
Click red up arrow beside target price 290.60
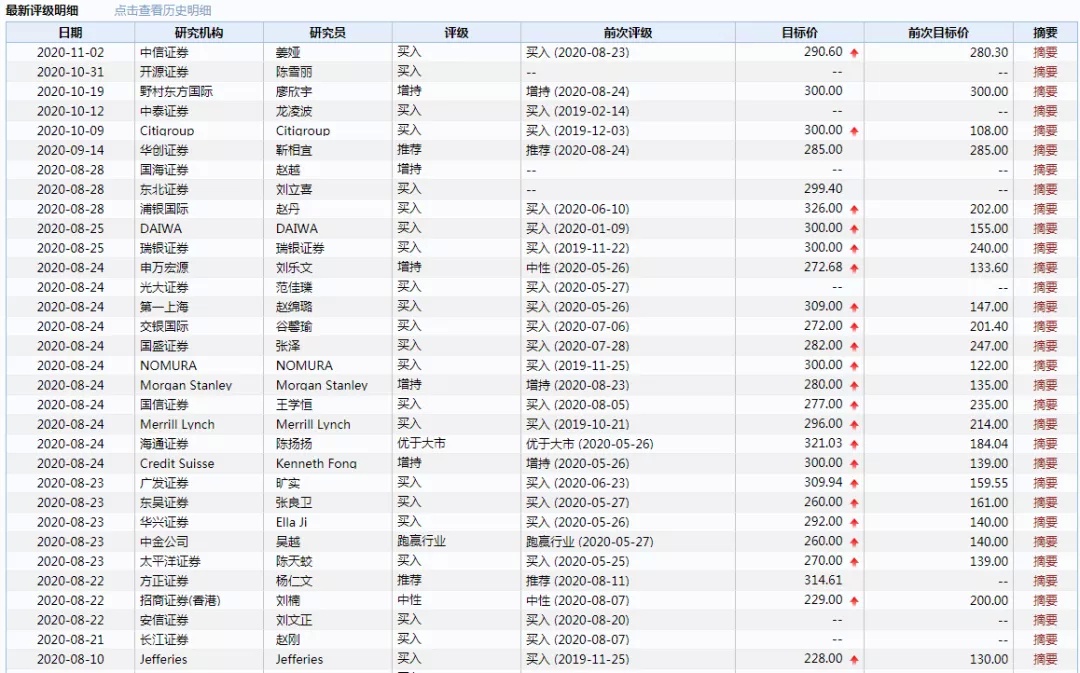tap(854, 53)
